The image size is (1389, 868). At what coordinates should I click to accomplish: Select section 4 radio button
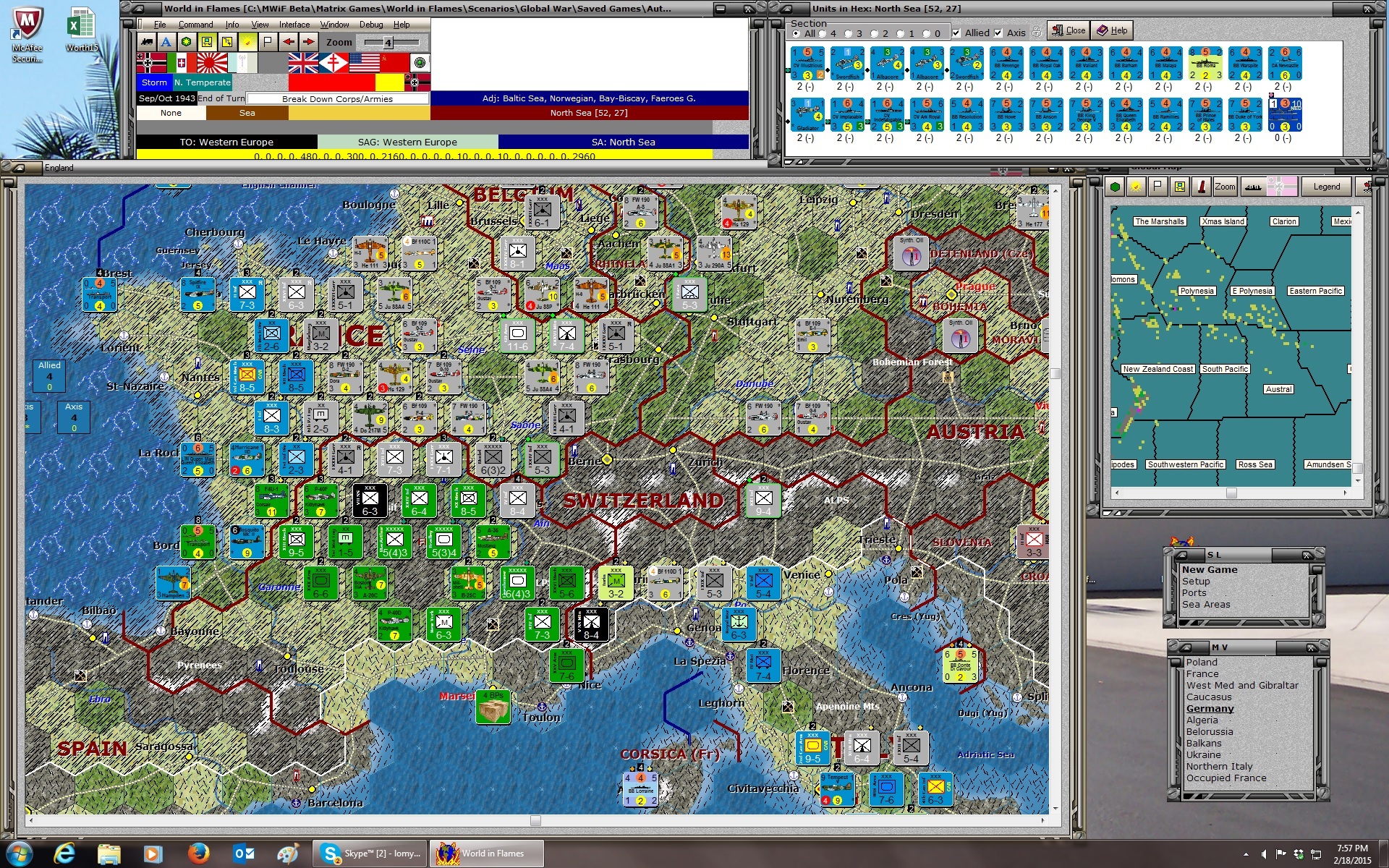point(823,33)
